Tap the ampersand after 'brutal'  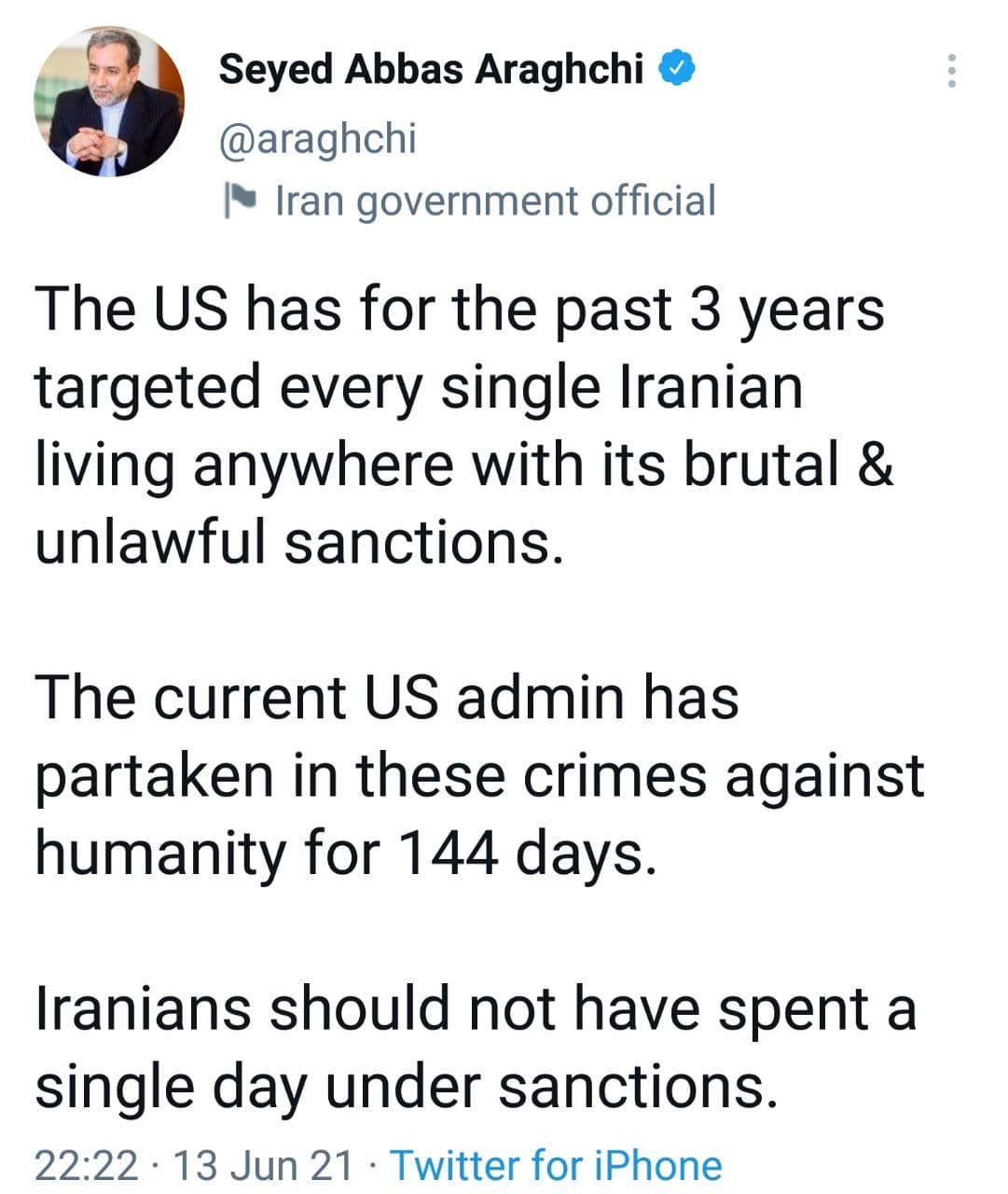click(x=875, y=465)
